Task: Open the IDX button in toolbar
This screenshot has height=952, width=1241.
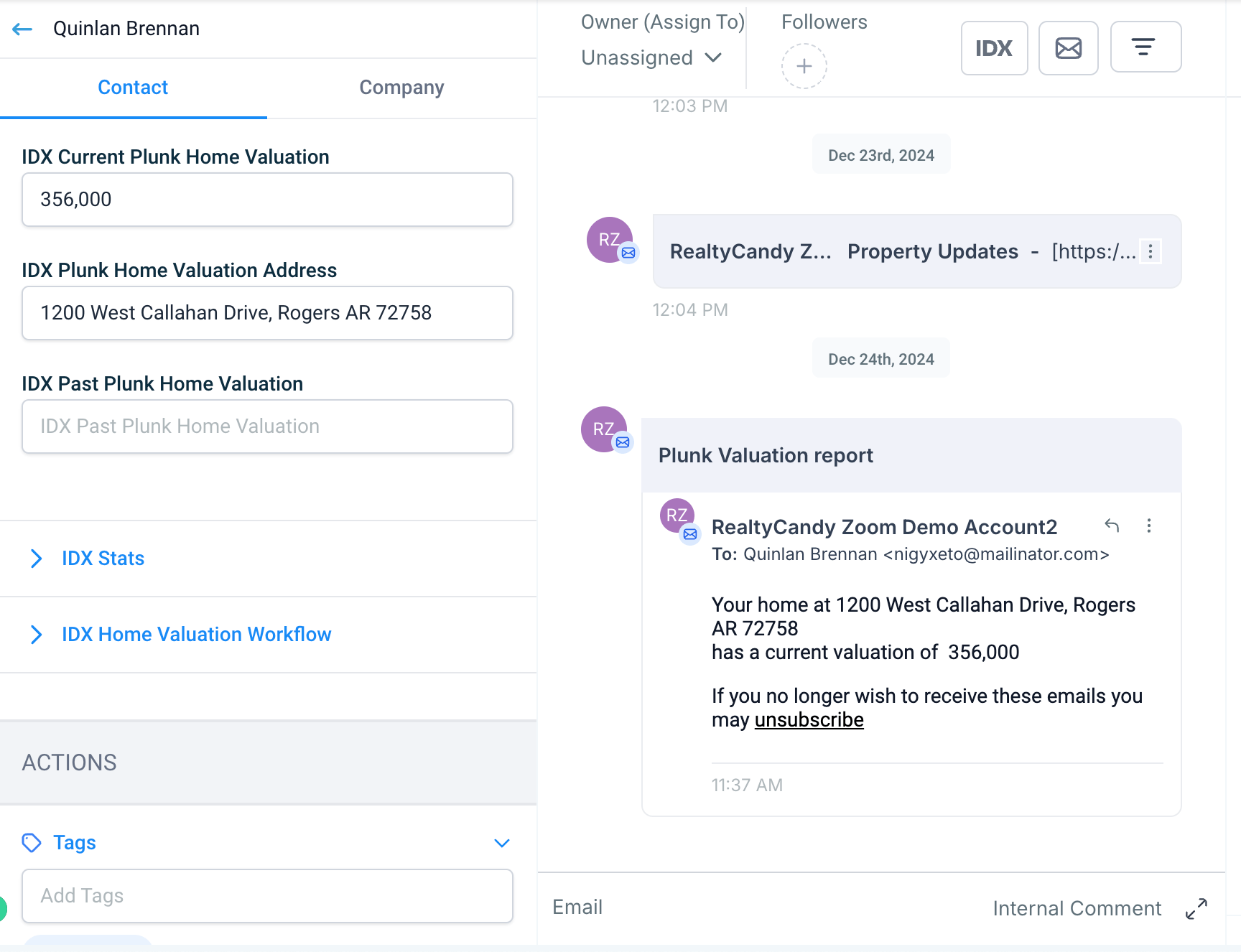Action: tap(994, 48)
